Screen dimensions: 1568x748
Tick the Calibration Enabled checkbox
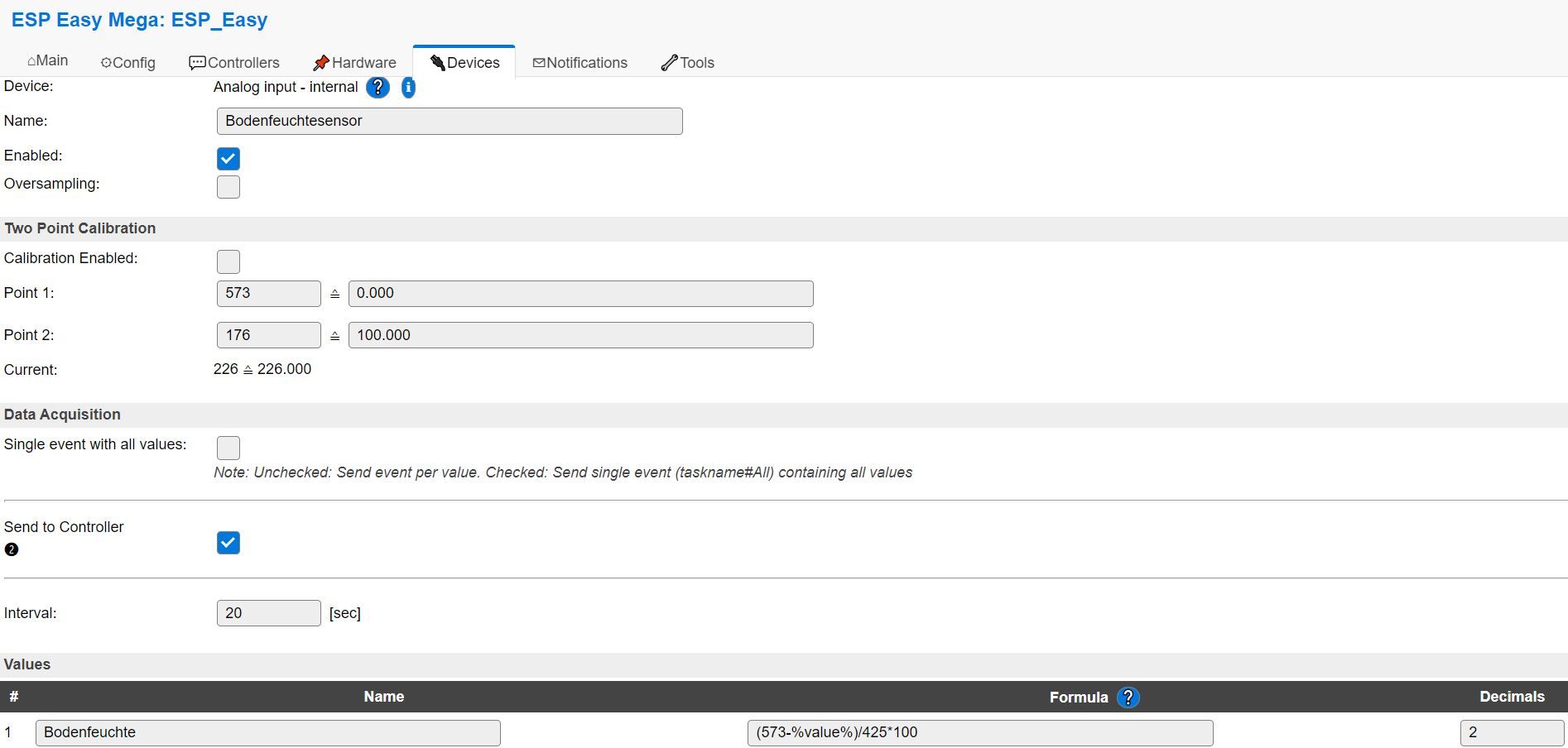click(x=228, y=261)
